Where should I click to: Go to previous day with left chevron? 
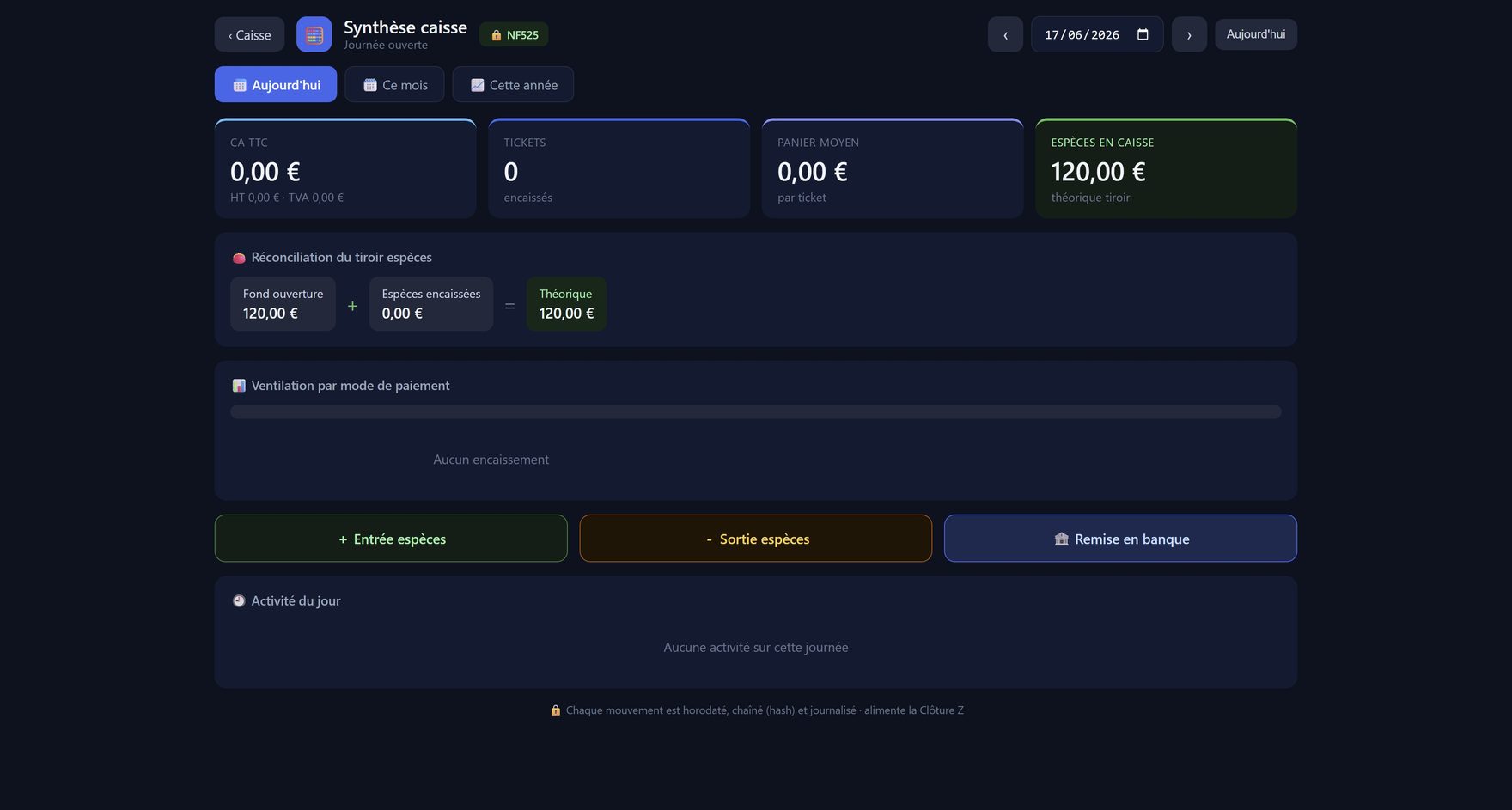(1005, 34)
